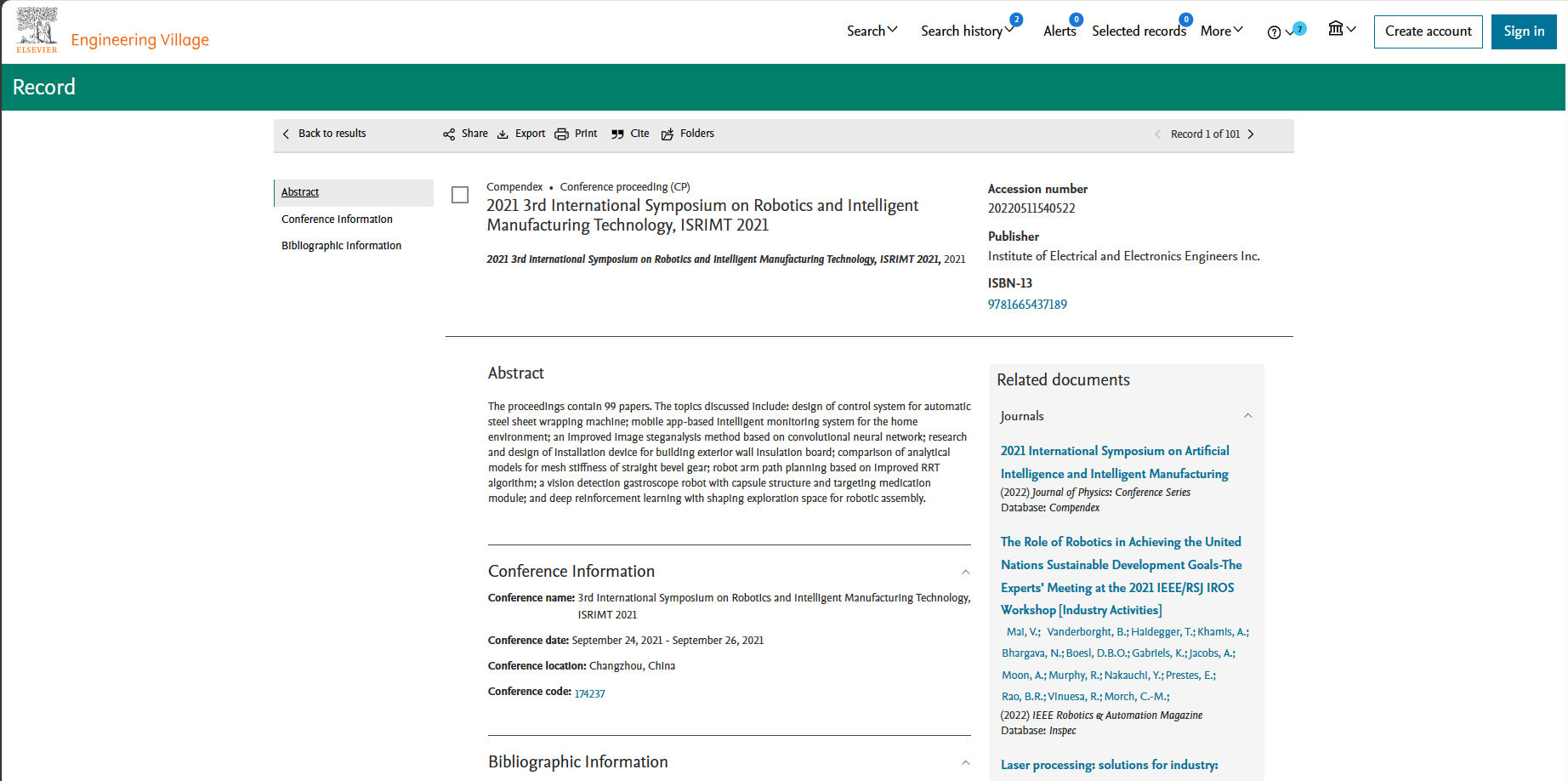Open 2021 International Symposium on Artificial Intelligence link
This screenshot has height=781, width=1568.
coord(1115,462)
